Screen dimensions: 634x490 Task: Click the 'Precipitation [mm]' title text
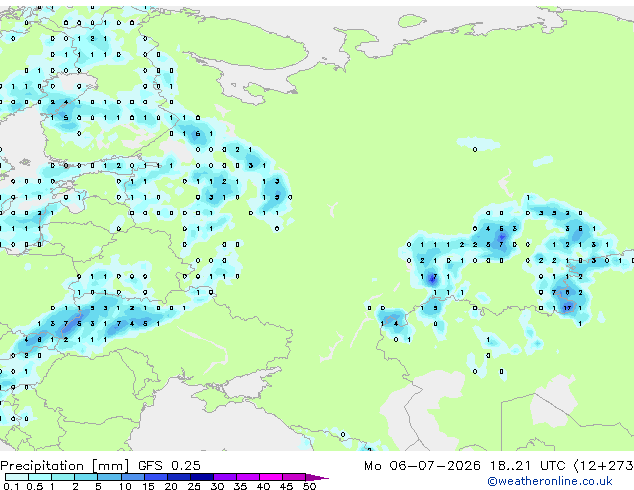tap(65, 466)
